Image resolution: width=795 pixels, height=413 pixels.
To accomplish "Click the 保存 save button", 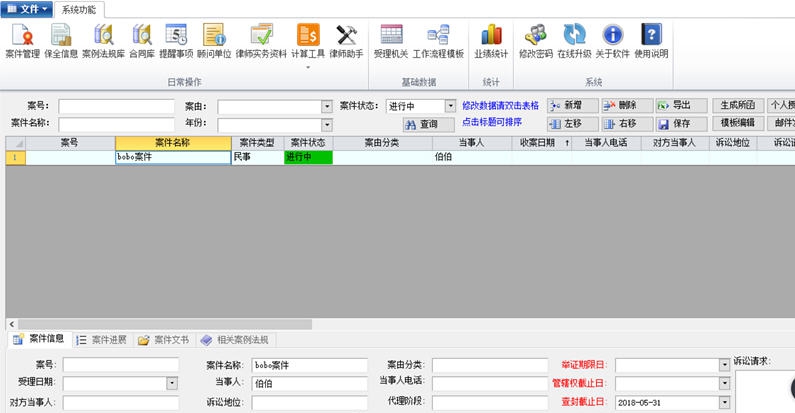I will [681, 124].
